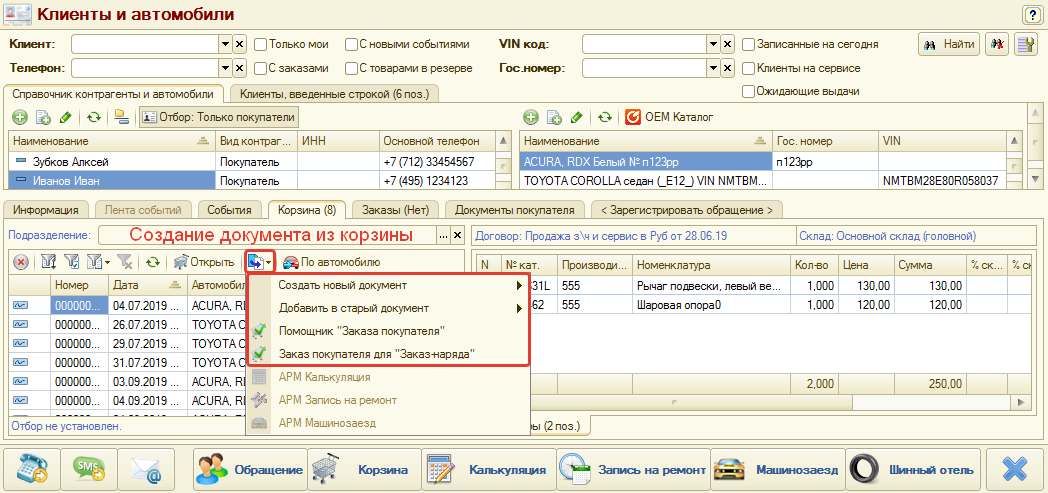This screenshot has height=493, width=1048.
Task: Toggle Только мои checkbox
Action: coord(260,44)
